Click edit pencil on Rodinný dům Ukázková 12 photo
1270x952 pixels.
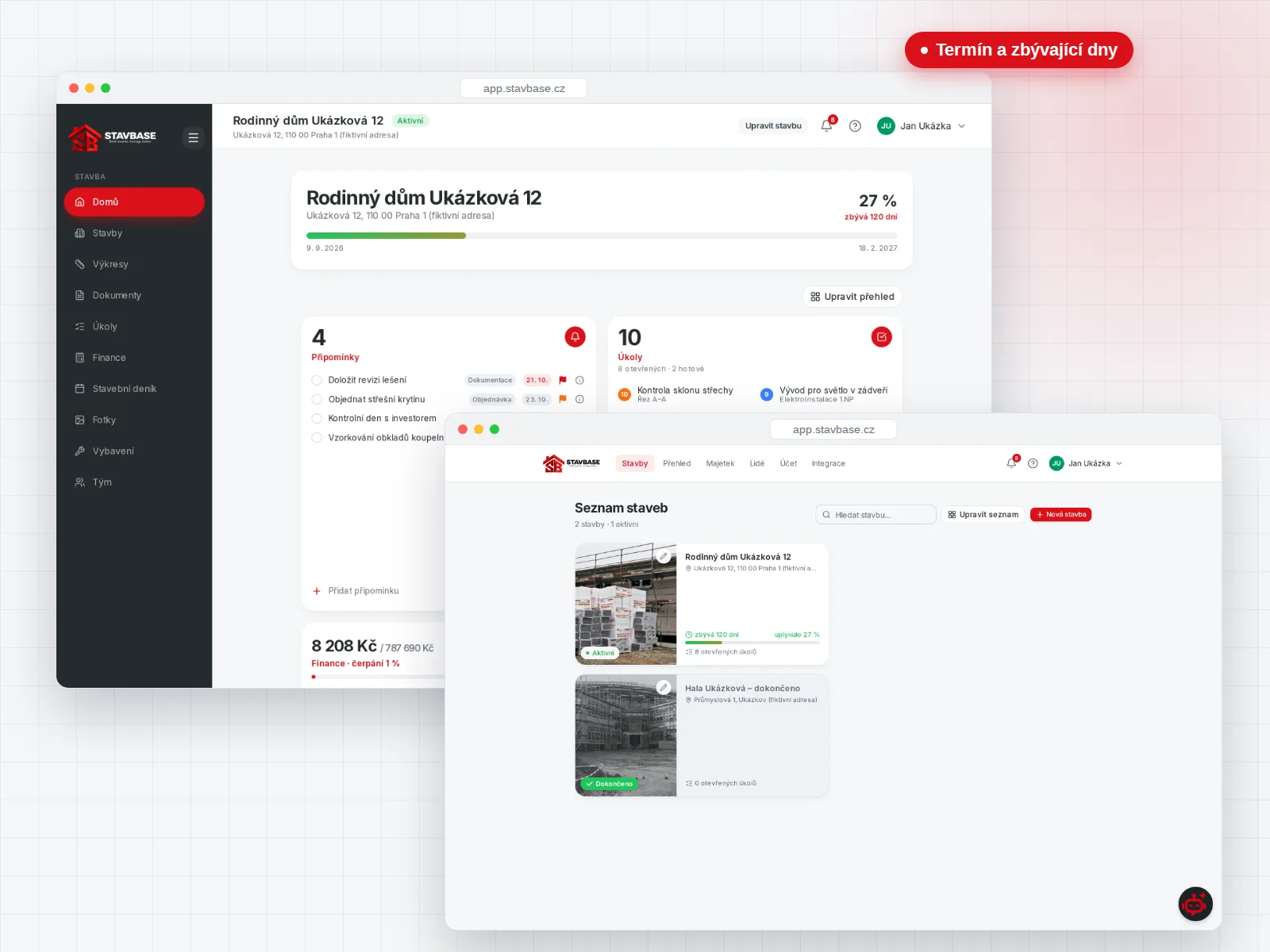(664, 556)
